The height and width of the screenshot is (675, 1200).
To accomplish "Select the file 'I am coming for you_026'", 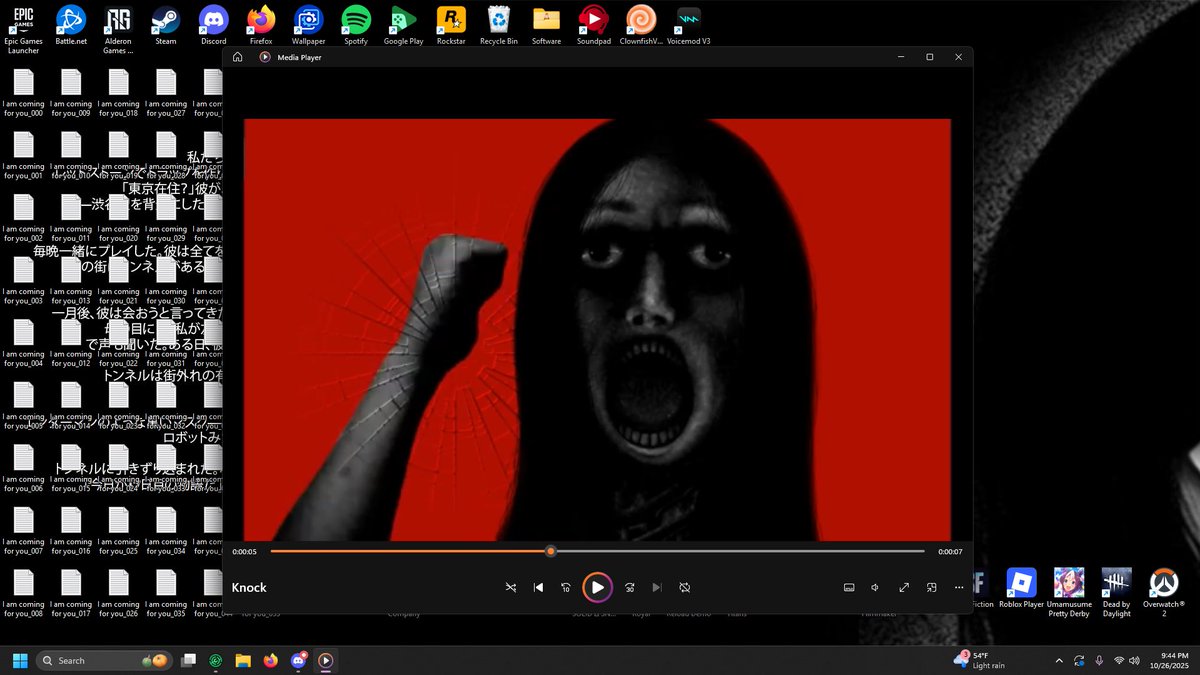I will coord(118,594).
